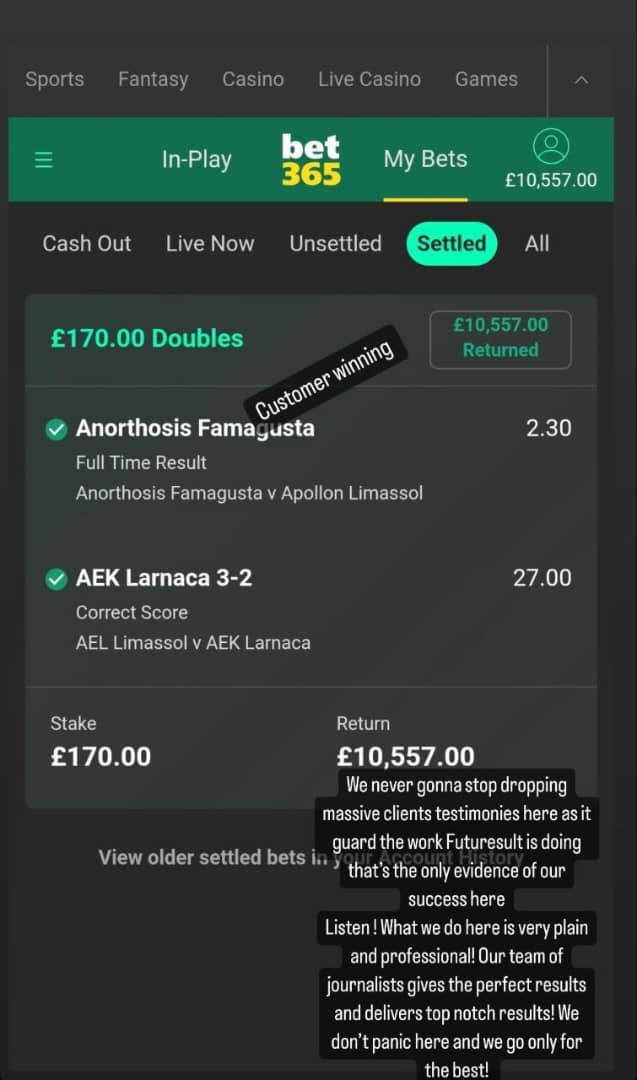
Task: Go to the Casino section
Action: click(253, 80)
